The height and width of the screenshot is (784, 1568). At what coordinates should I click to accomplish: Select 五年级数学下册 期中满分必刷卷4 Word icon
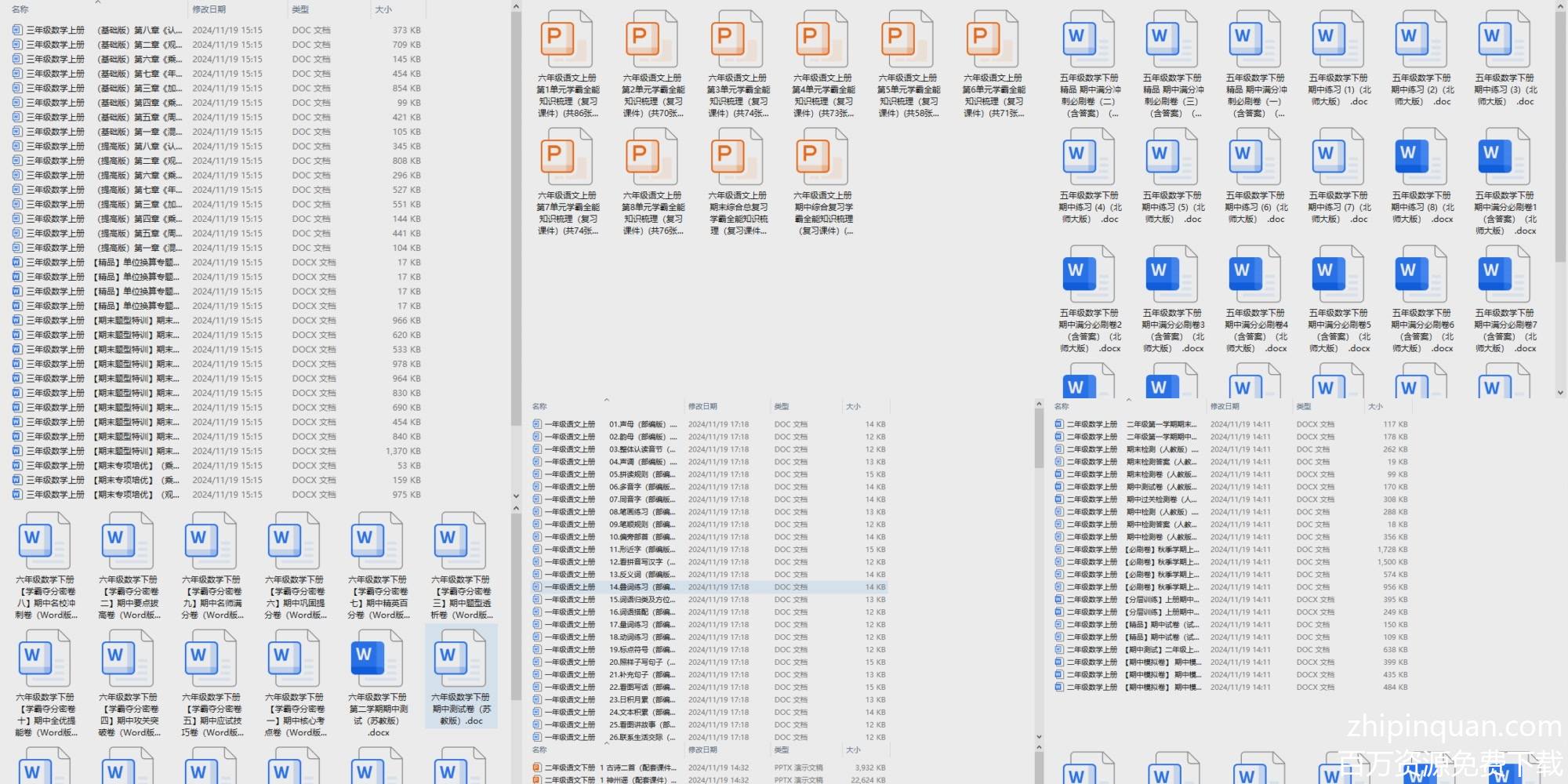1254,275
